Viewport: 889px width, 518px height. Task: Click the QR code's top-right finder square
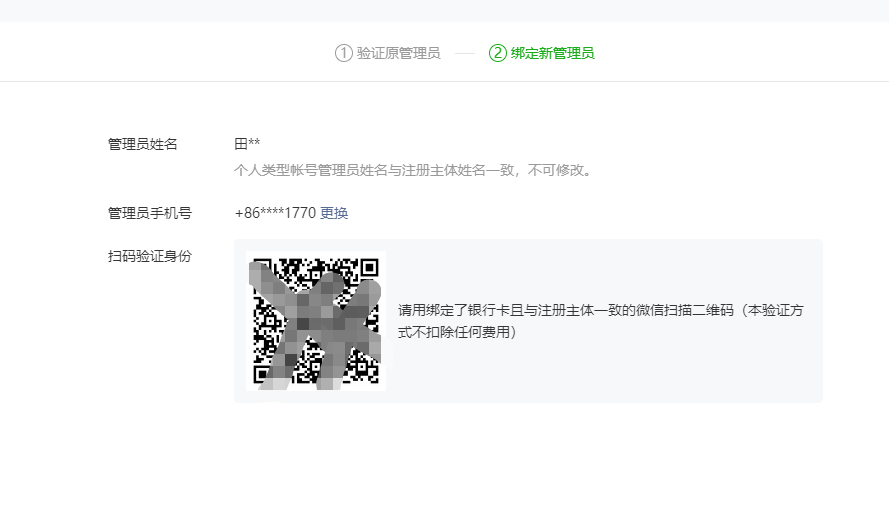click(x=370, y=268)
